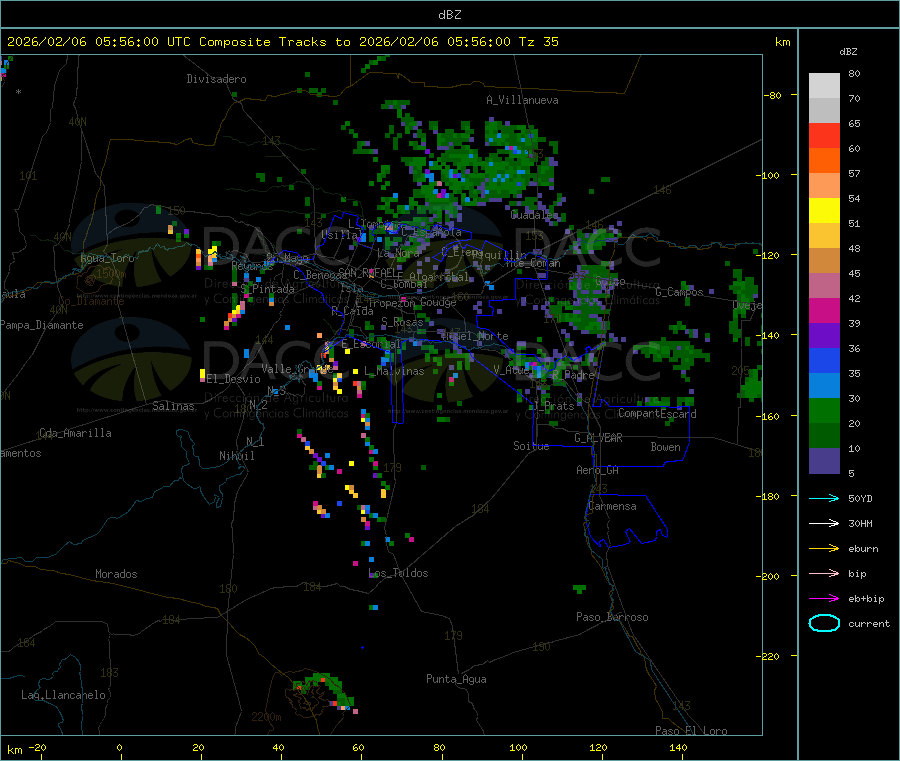
Task: Click the dBZ title at top
Action: pyautogui.click(x=449, y=15)
